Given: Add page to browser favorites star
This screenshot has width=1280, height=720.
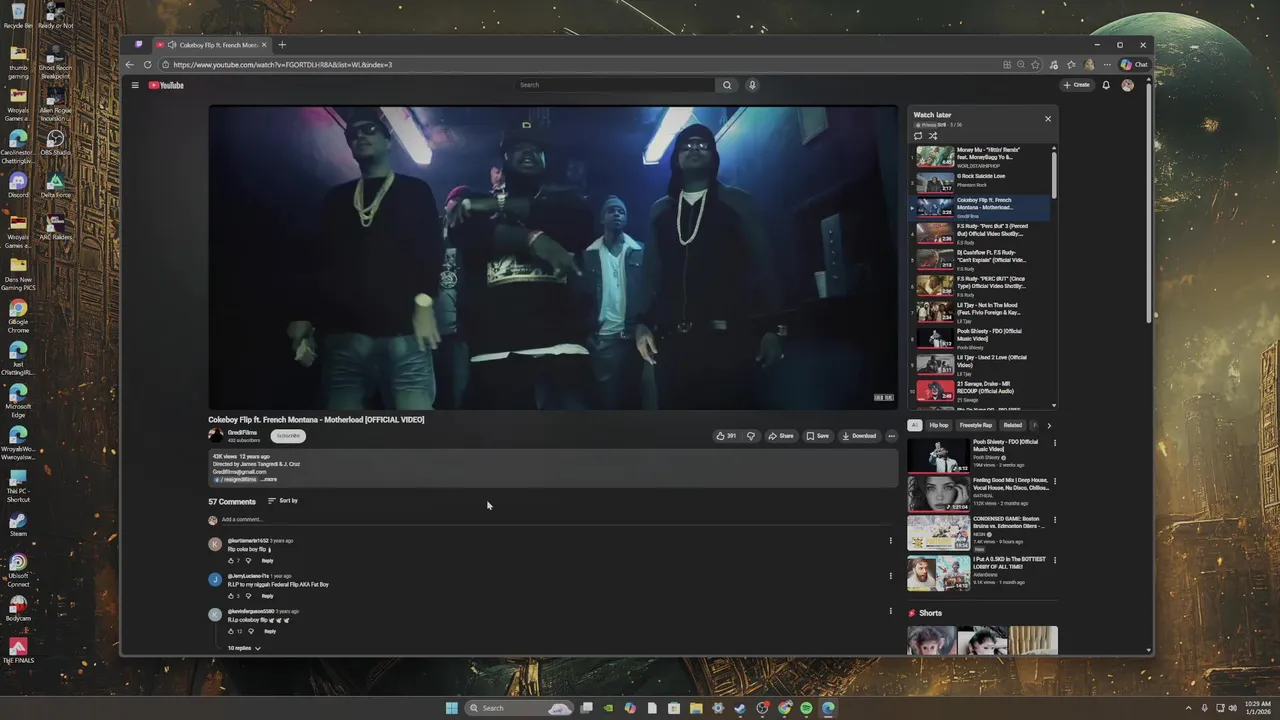Looking at the screenshot, I should (x=1035, y=65).
